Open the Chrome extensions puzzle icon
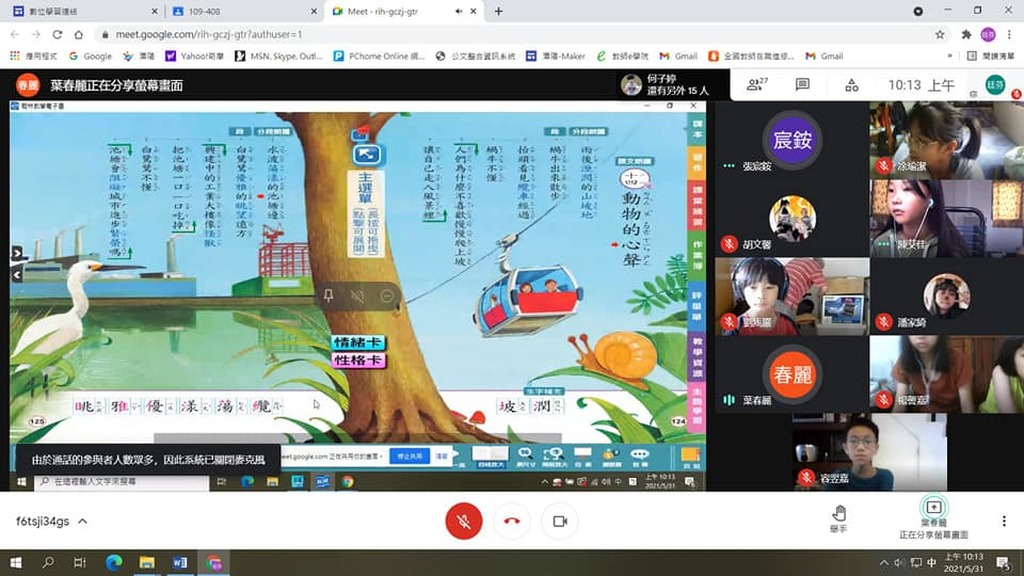Viewport: 1024px width, 576px height. coord(967,35)
